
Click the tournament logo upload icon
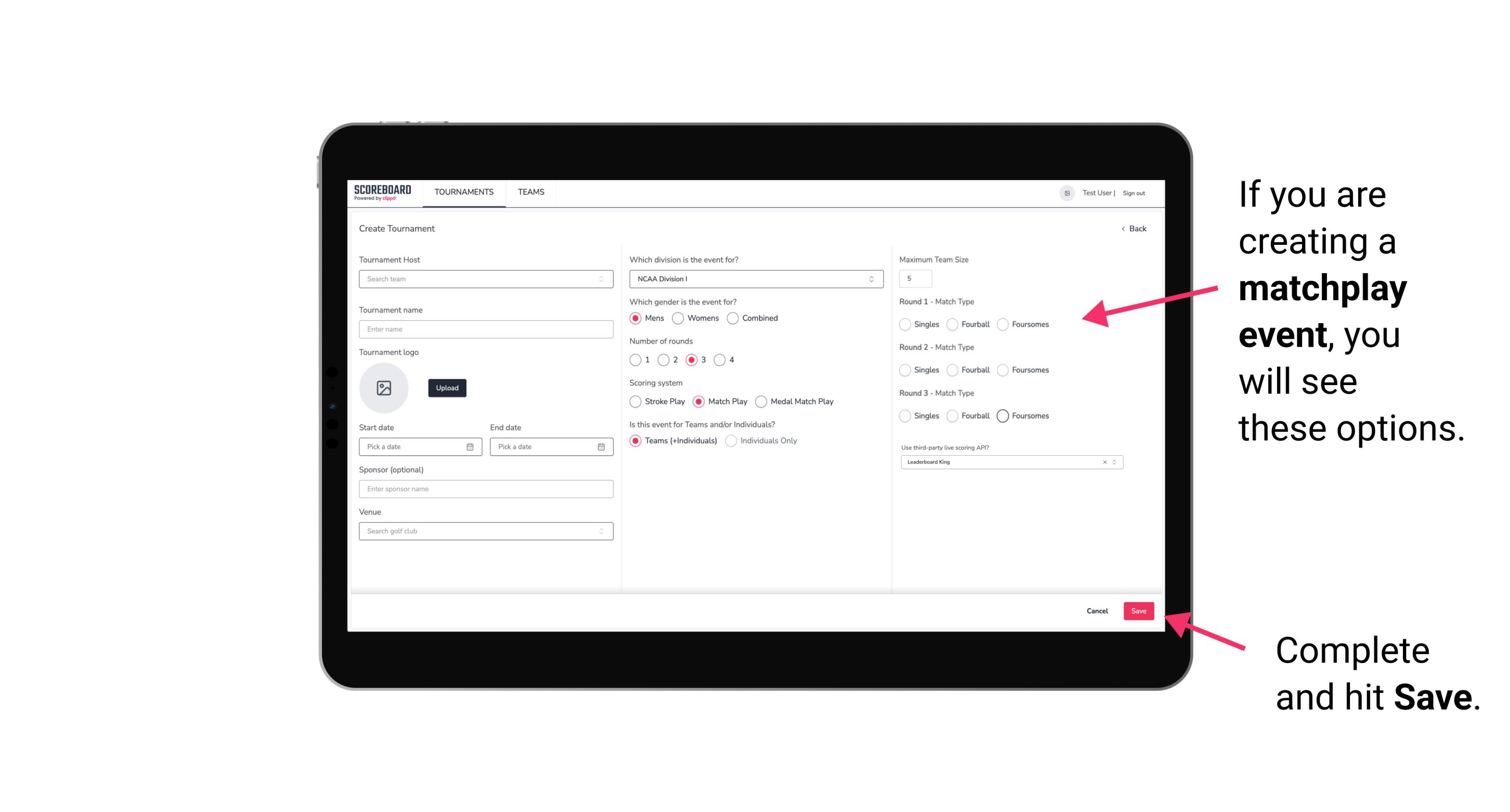pyautogui.click(x=384, y=388)
